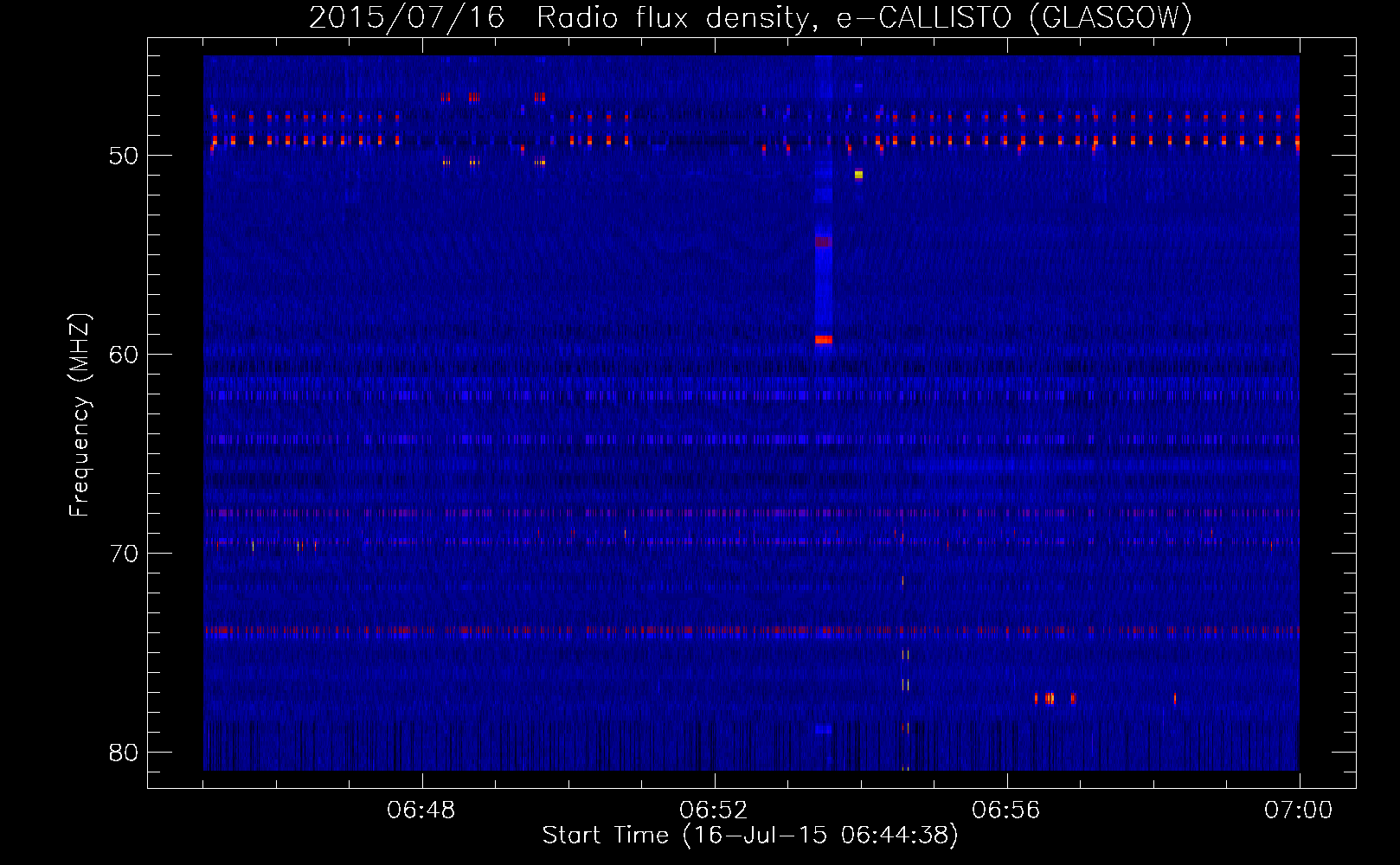Image resolution: width=1400 pixels, height=865 pixels.
Task: Click the yellow spot near 51 MHz
Action: 858,175
